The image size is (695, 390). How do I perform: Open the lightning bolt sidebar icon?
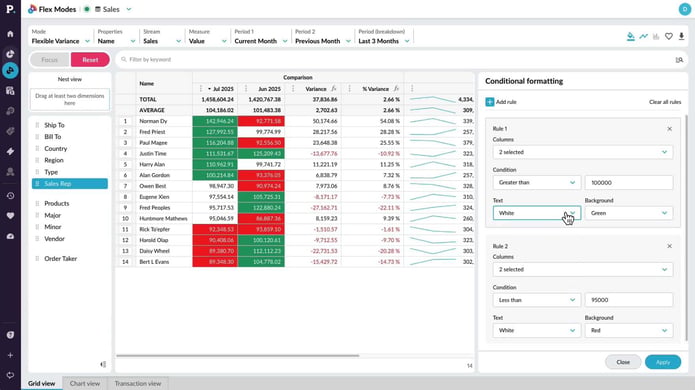tap(10, 151)
